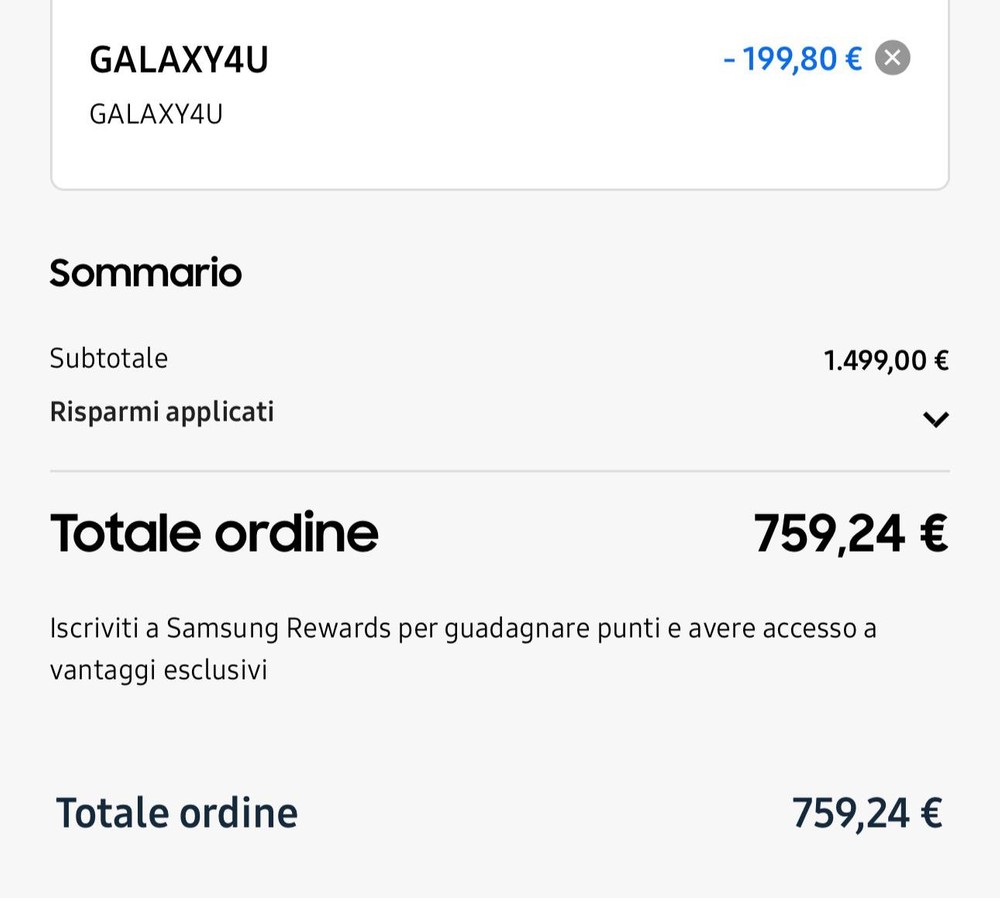This screenshot has width=1000, height=898.
Task: Click the vantaggi esclusivi text line
Action: [x=159, y=670]
